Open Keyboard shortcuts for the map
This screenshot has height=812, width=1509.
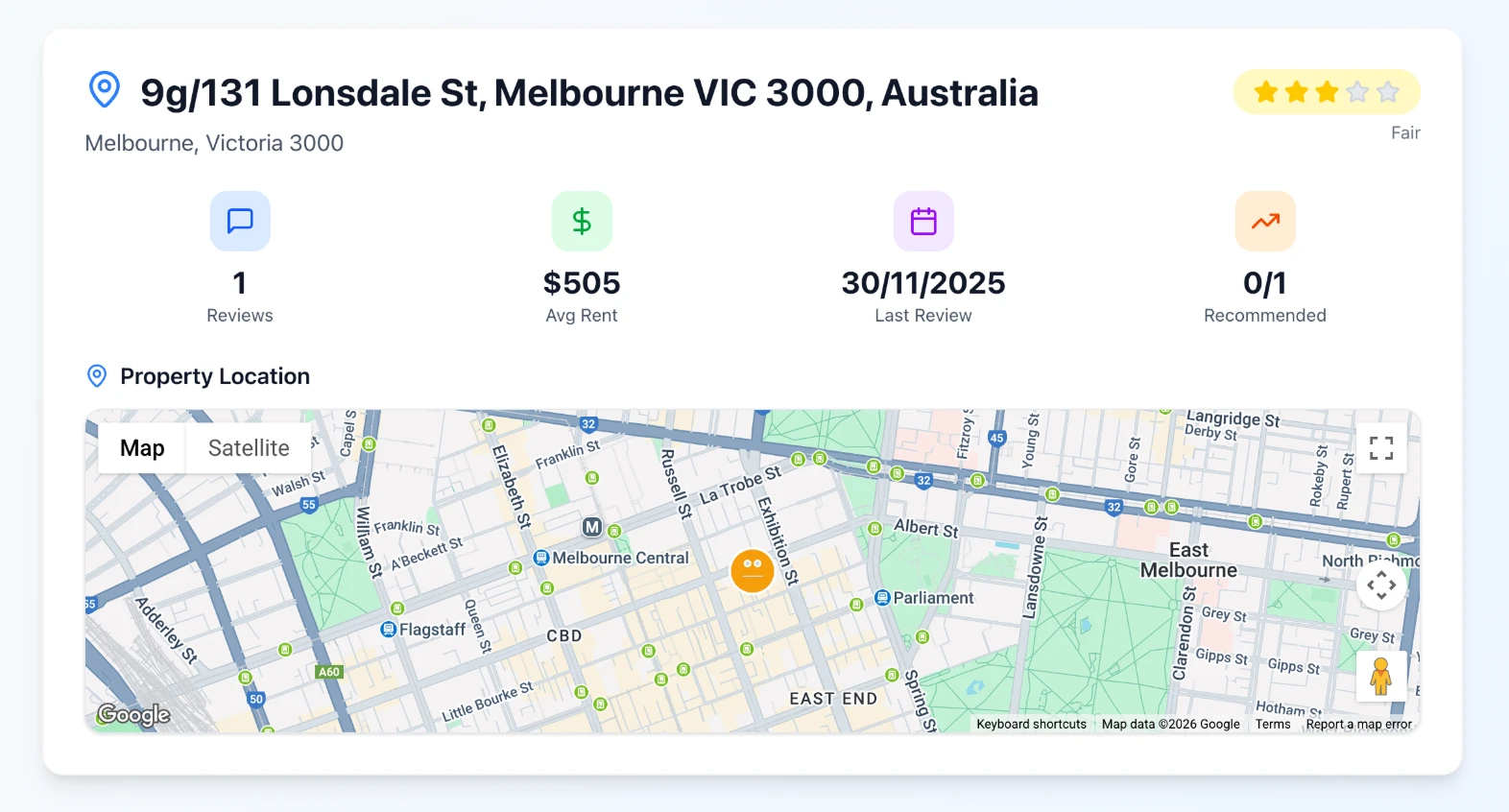click(x=1031, y=725)
